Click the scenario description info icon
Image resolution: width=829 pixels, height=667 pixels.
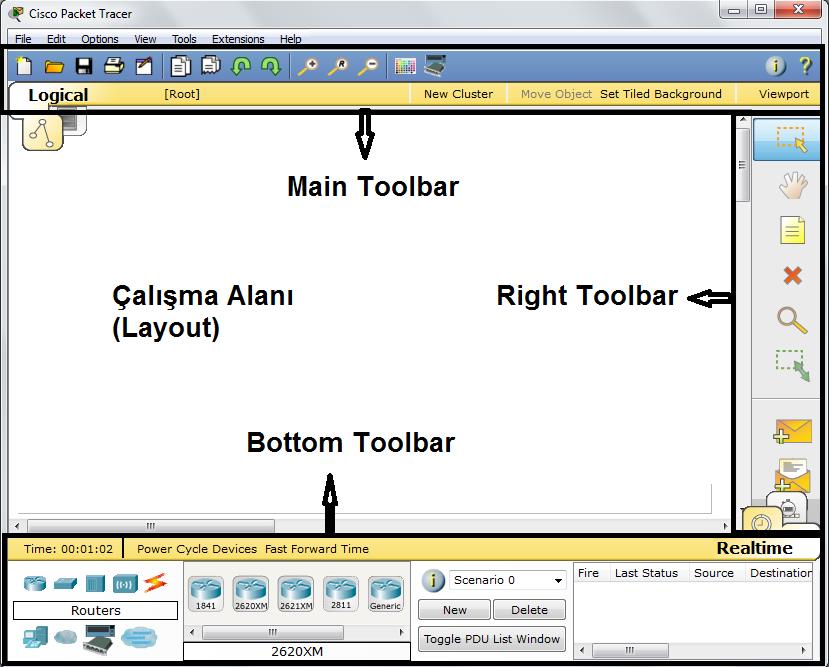click(433, 580)
